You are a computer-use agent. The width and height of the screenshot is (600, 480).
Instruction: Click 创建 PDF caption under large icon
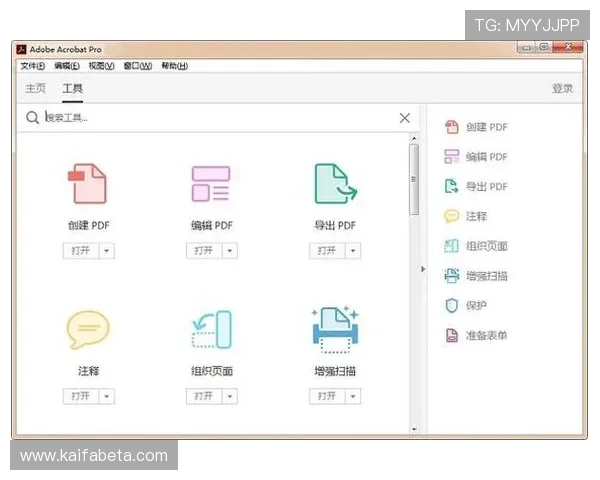(89, 225)
